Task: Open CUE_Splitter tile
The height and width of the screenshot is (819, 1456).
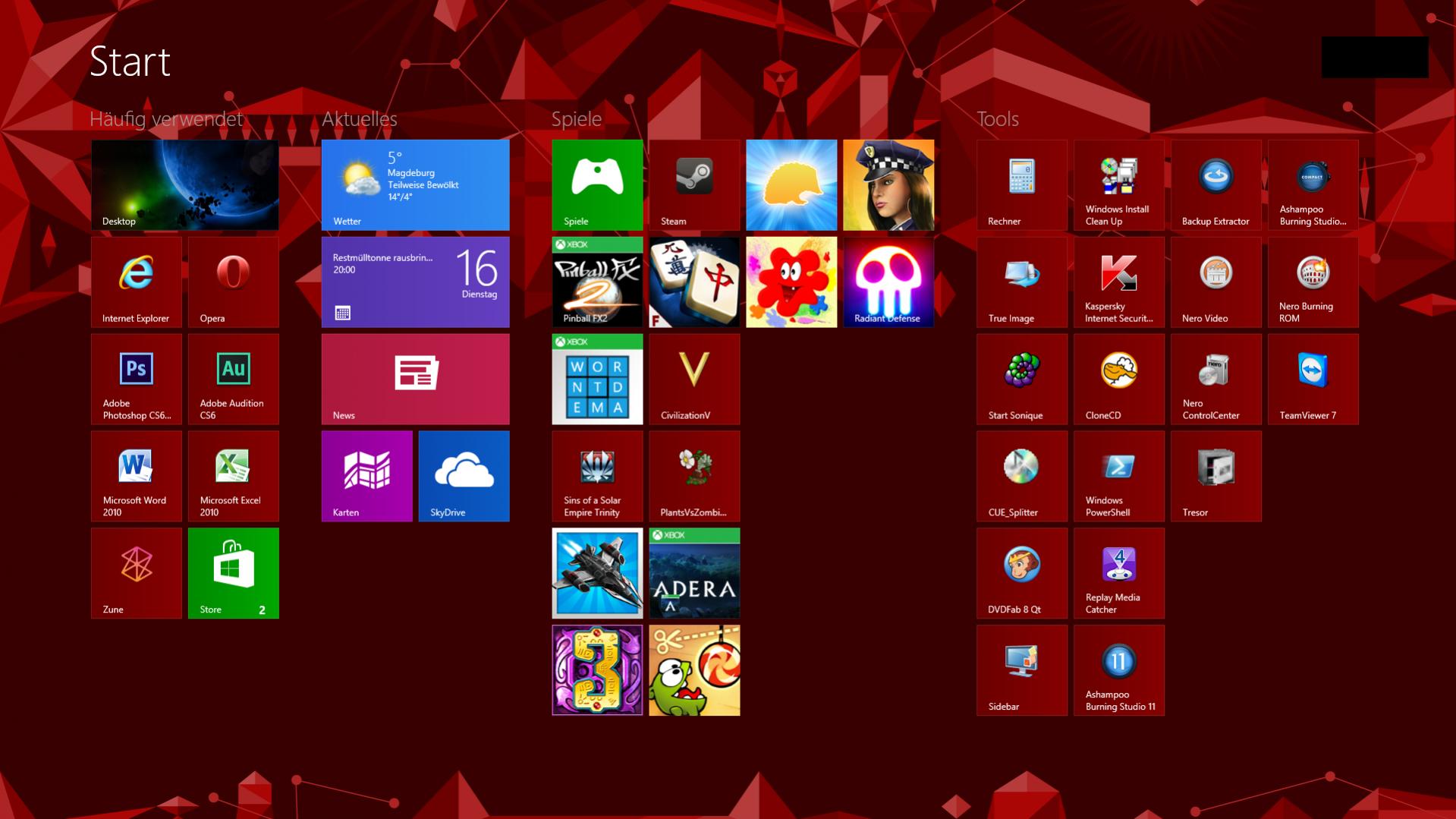Action: tap(1022, 476)
